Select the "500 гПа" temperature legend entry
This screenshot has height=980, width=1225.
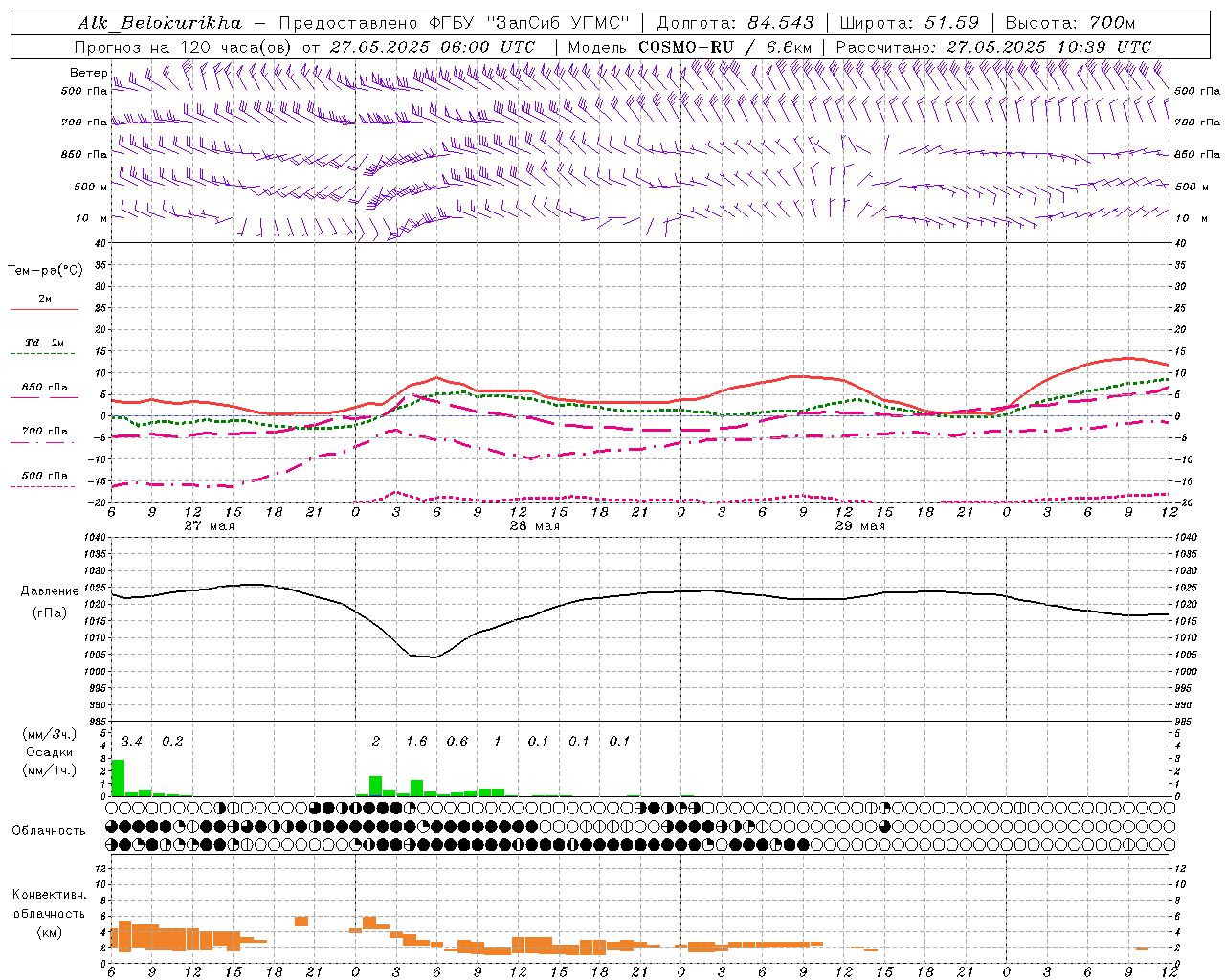(x=45, y=476)
